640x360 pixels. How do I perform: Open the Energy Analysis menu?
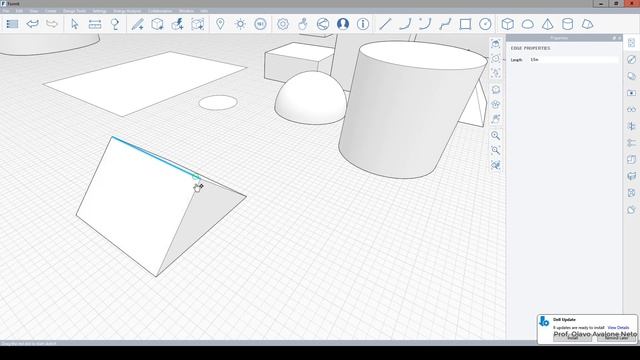(127, 11)
